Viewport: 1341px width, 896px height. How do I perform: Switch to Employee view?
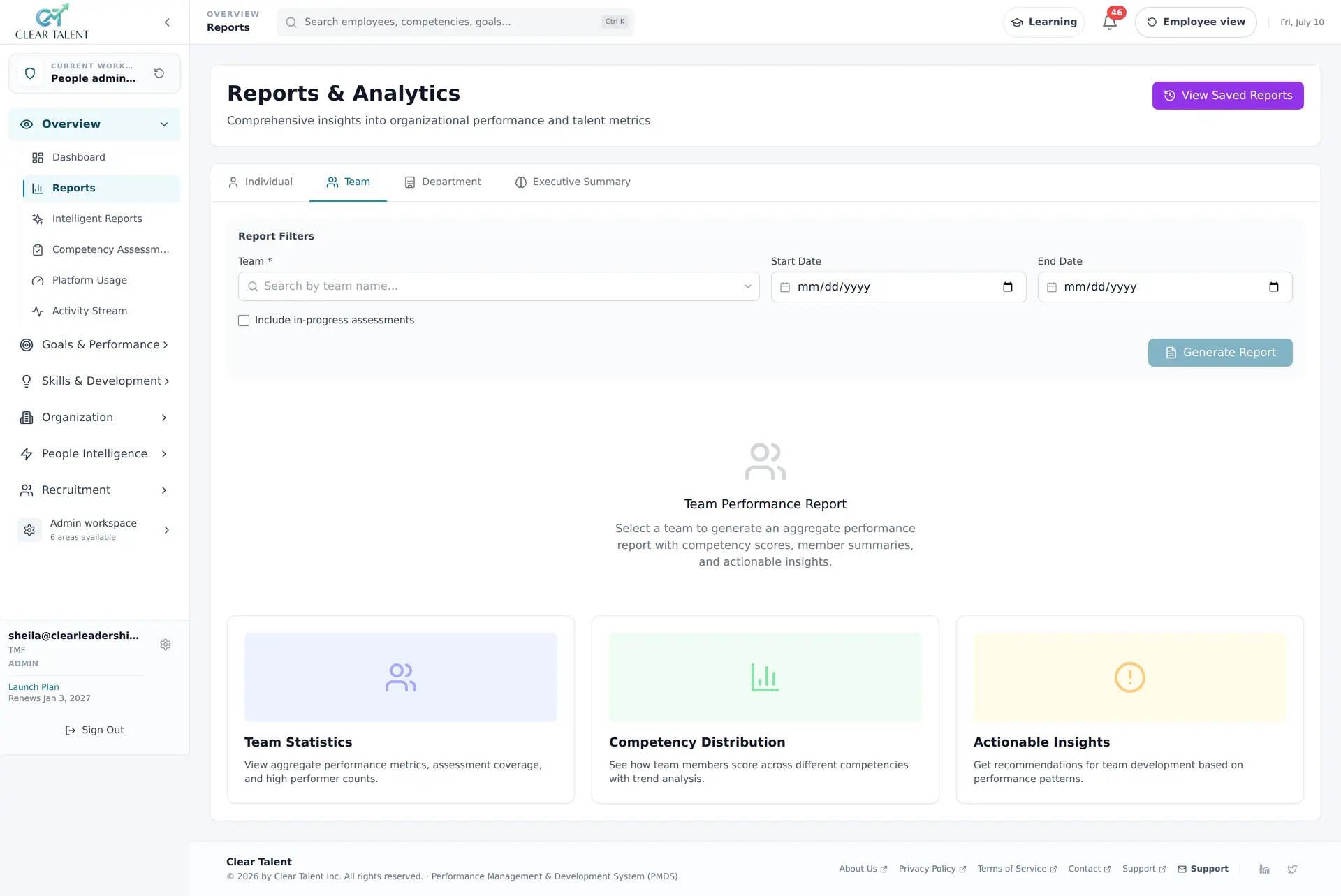pyautogui.click(x=1196, y=22)
